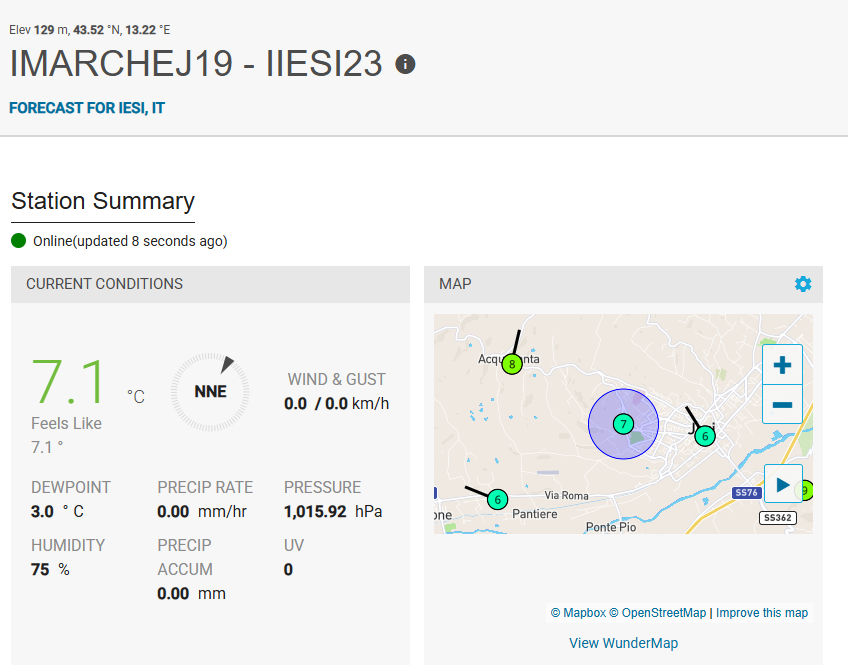Open map settings gear icon

(x=803, y=284)
